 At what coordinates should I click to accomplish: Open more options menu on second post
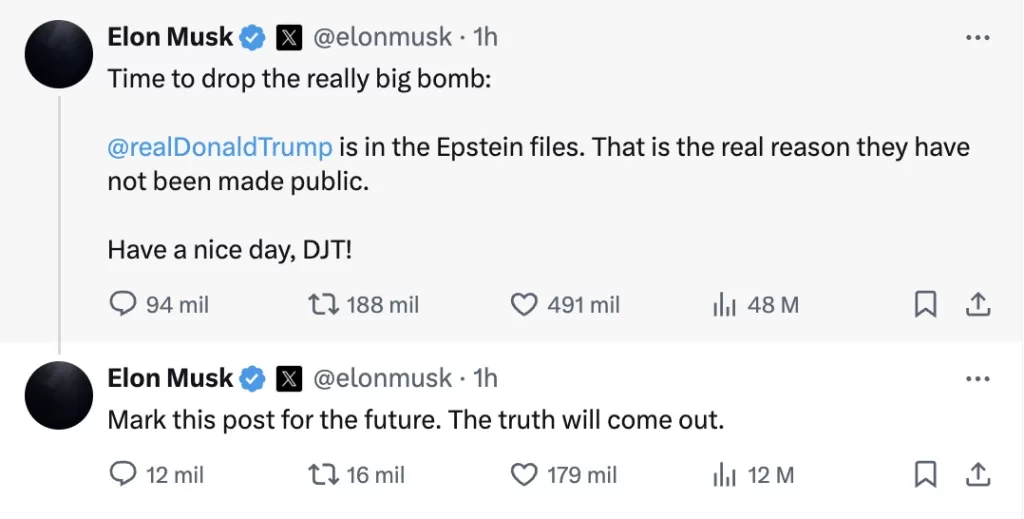click(x=977, y=380)
